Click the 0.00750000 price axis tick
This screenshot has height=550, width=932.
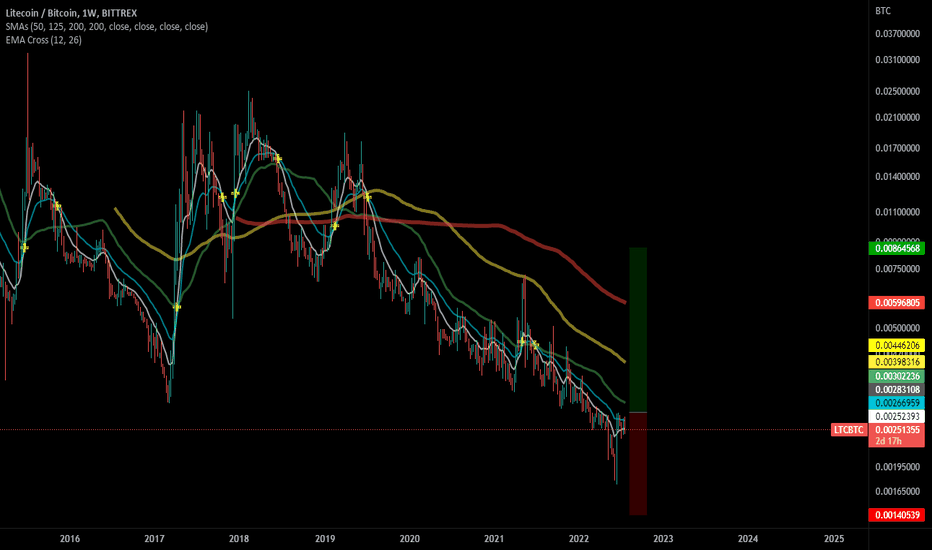tap(898, 269)
